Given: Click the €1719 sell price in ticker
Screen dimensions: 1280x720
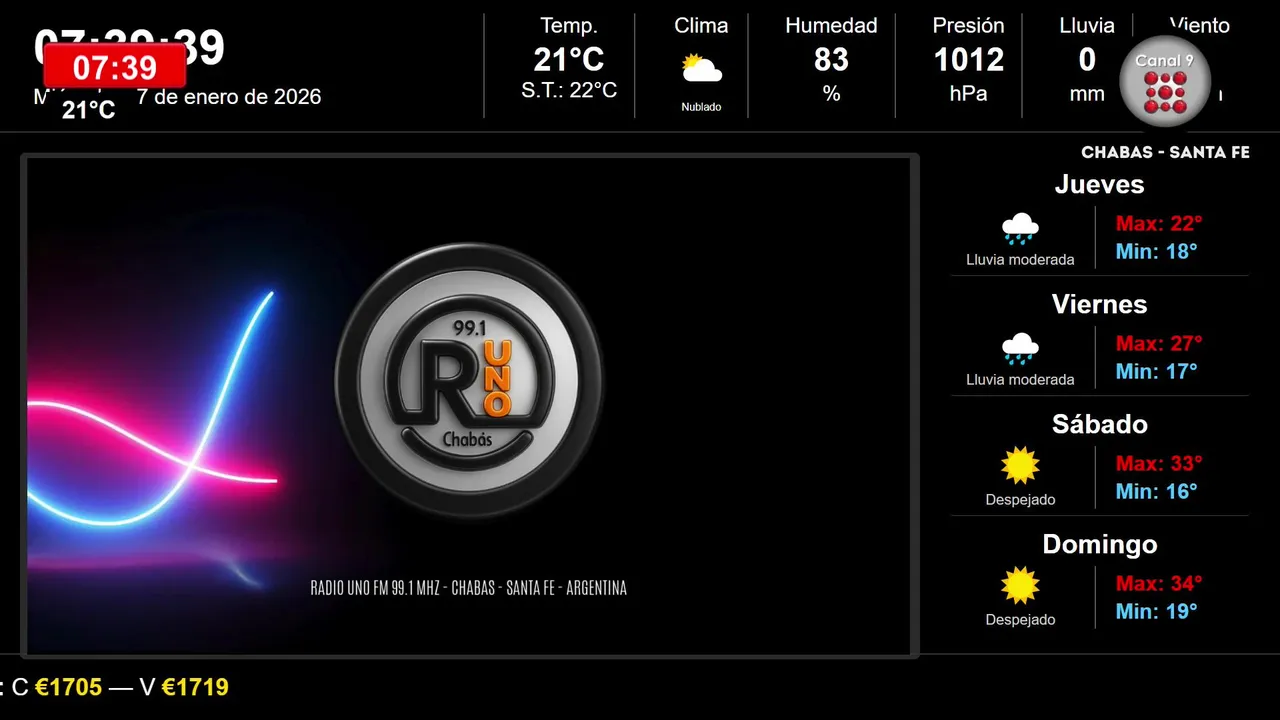Looking at the screenshot, I should 195,687.
